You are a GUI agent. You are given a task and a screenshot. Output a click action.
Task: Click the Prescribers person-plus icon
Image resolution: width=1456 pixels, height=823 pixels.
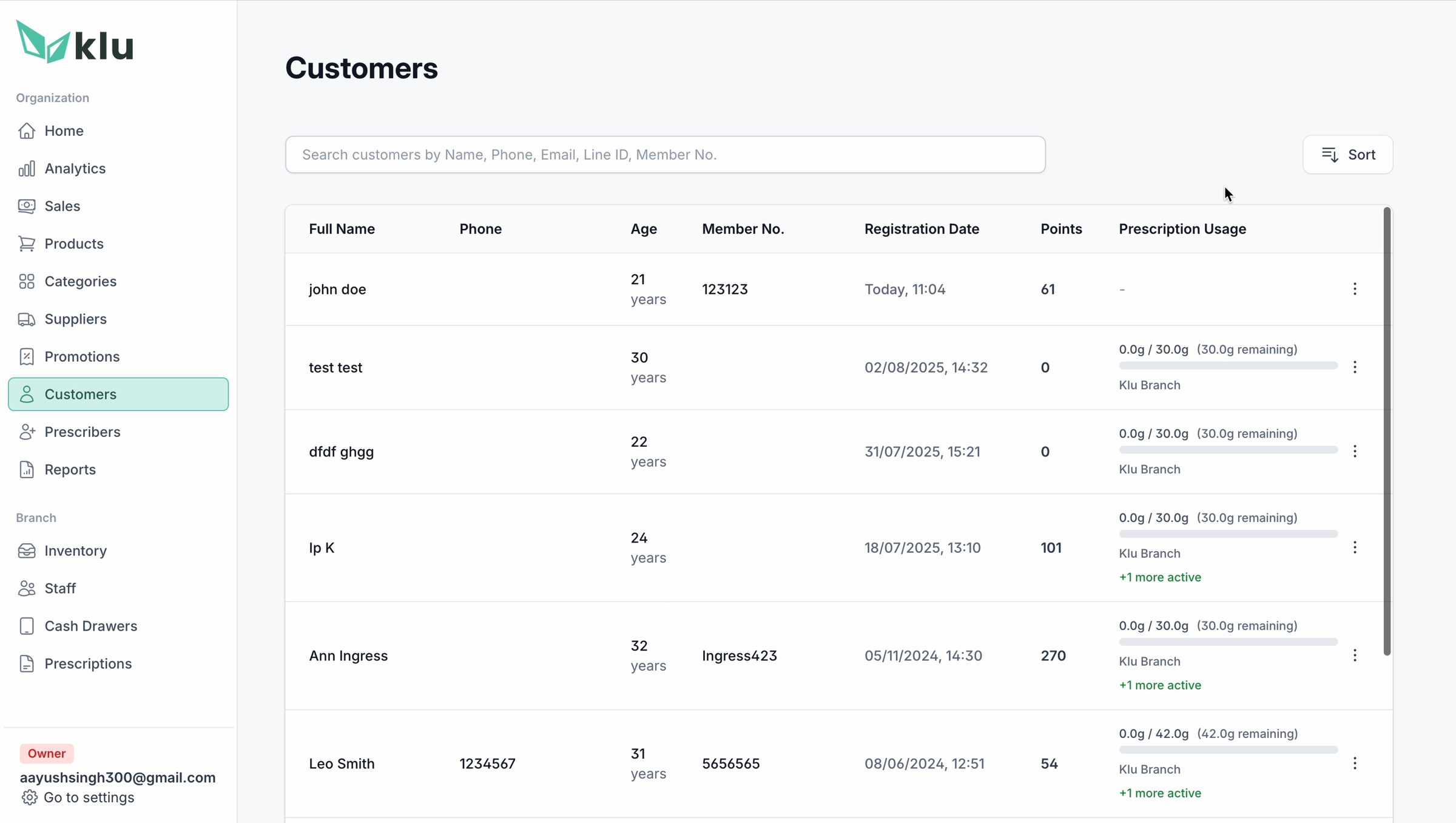[x=27, y=432]
